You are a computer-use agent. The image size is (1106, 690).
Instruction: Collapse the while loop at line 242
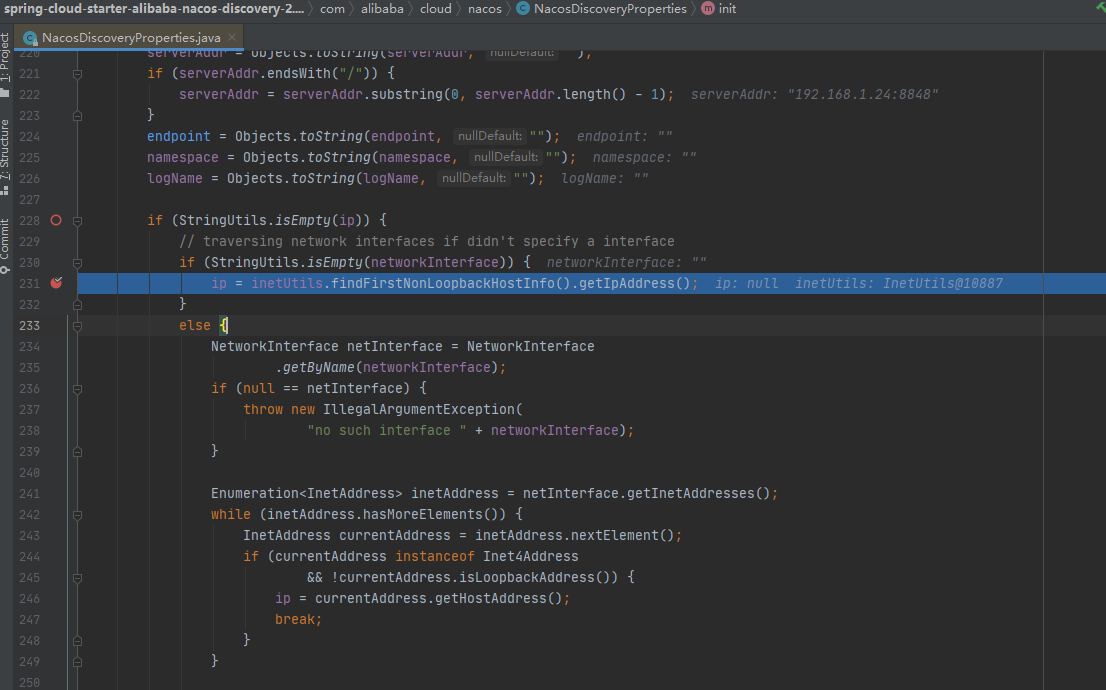pos(77,514)
